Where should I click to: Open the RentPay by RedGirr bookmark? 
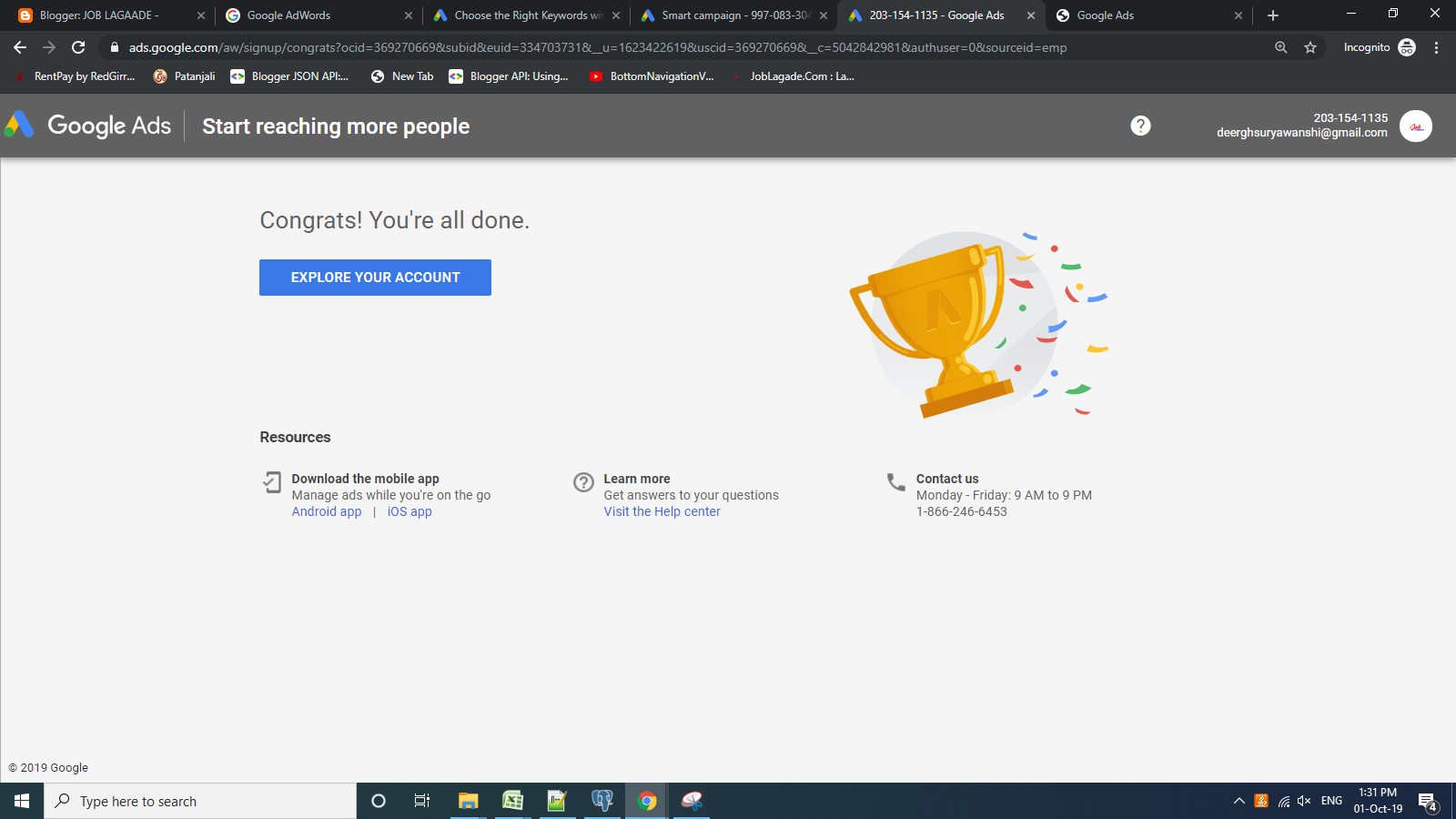(75, 76)
